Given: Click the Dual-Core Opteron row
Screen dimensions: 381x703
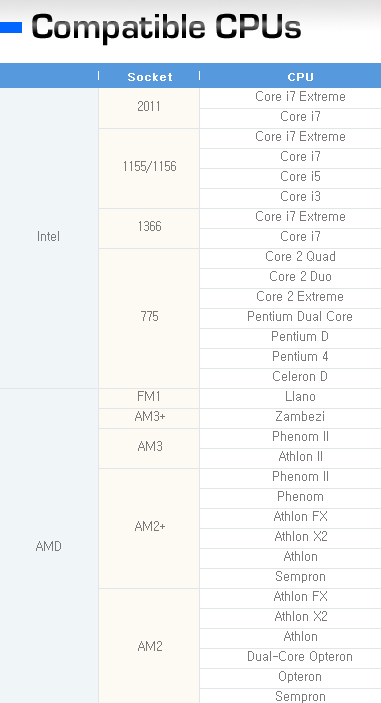Looking at the screenshot, I should tap(290, 658).
